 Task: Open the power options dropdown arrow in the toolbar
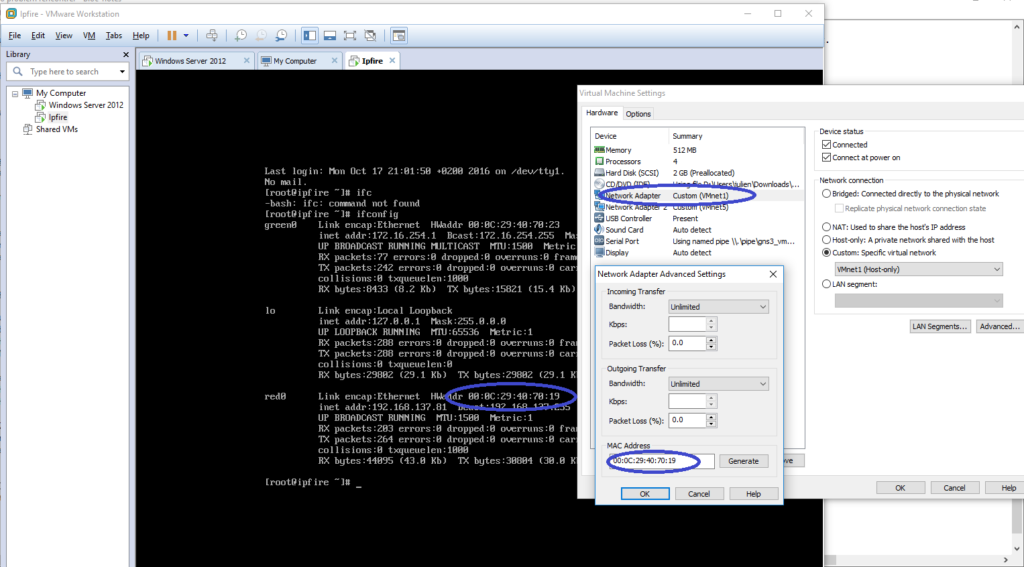186,35
